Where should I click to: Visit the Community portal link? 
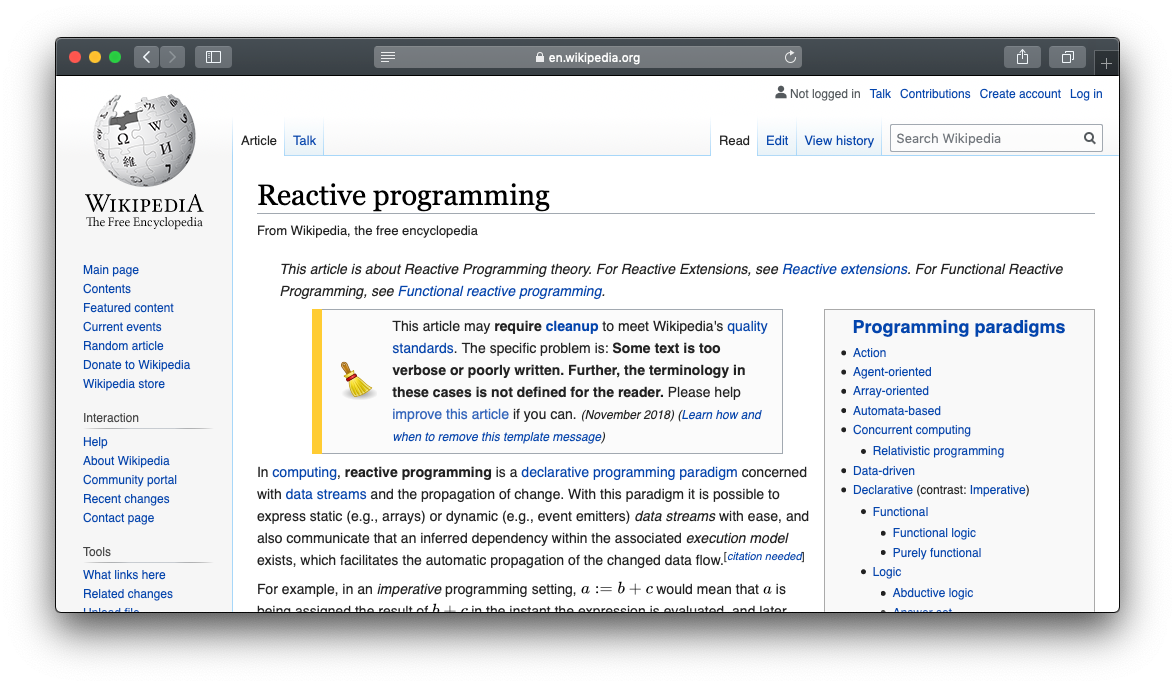[x=130, y=480]
